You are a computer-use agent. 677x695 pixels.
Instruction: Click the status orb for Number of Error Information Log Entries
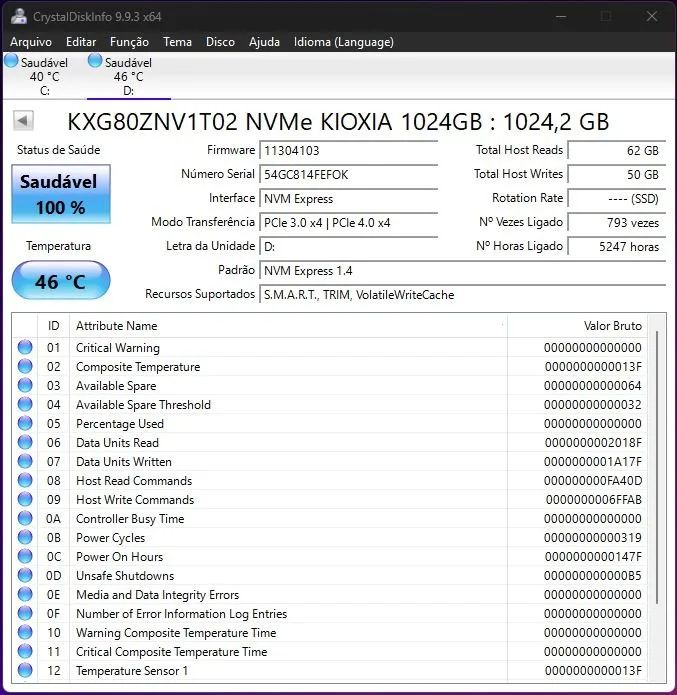[x=25, y=613]
